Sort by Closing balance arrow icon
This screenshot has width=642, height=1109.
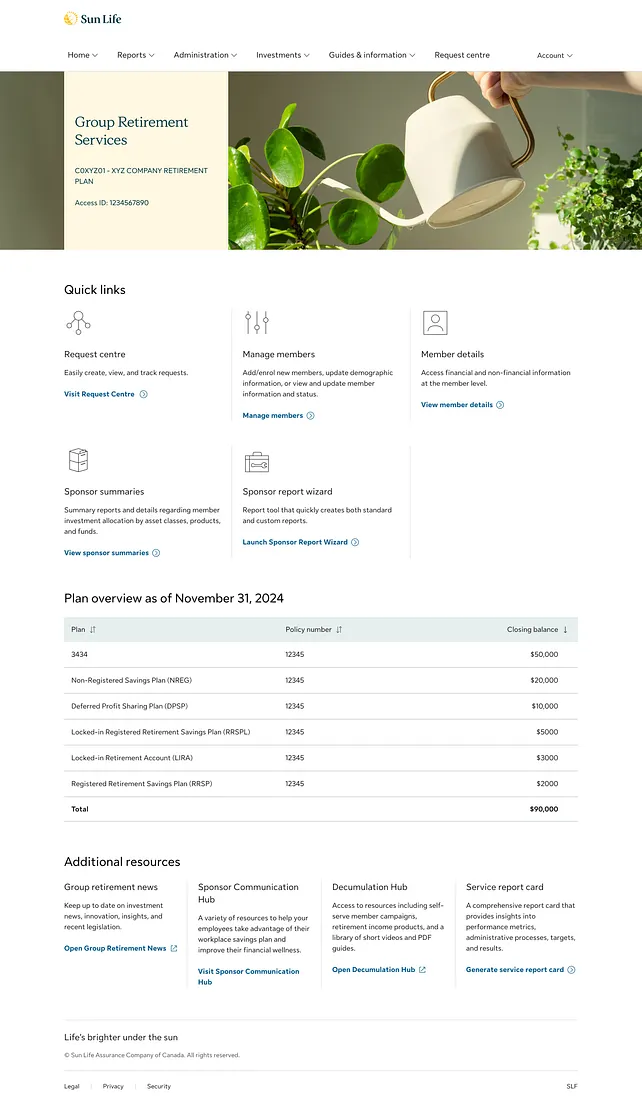pos(565,629)
